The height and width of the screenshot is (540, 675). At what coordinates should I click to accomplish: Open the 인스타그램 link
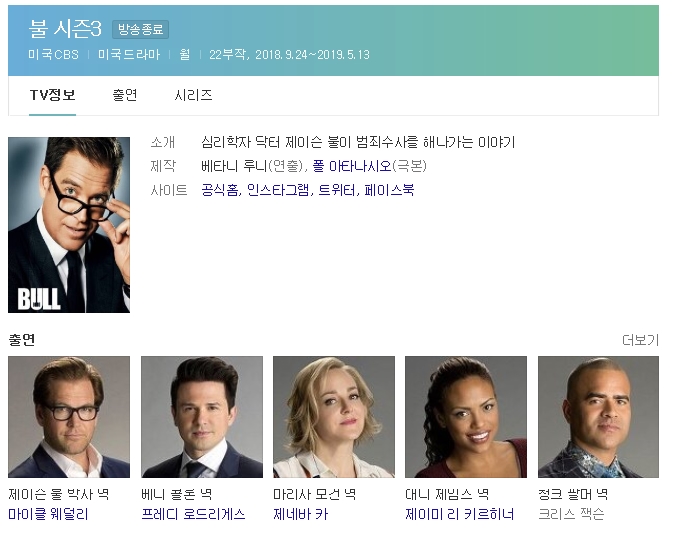click(x=278, y=190)
